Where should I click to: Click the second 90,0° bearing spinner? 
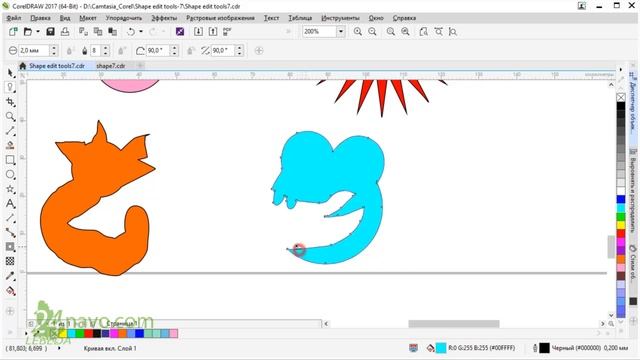pos(240,51)
